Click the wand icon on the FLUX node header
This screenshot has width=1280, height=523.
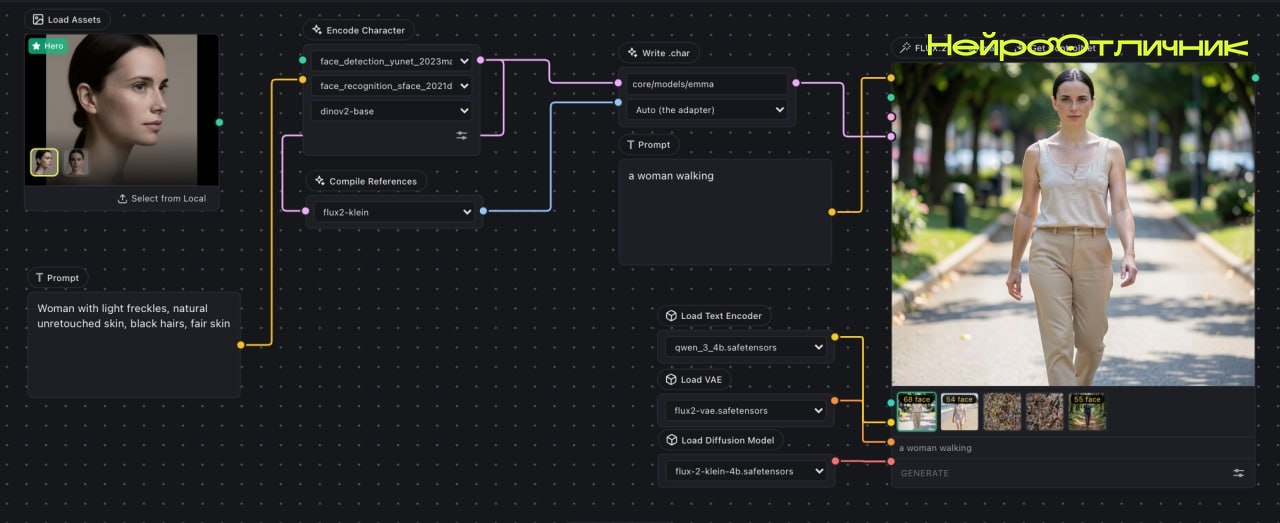tap(906, 47)
